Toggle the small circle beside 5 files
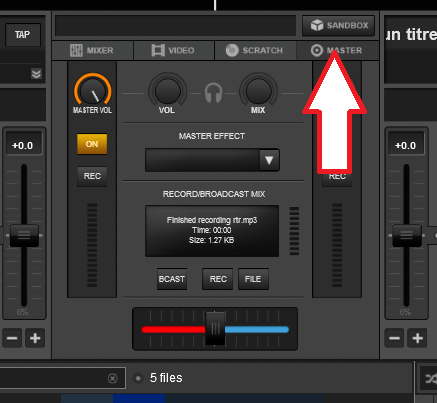437x403 pixels. pos(138,378)
